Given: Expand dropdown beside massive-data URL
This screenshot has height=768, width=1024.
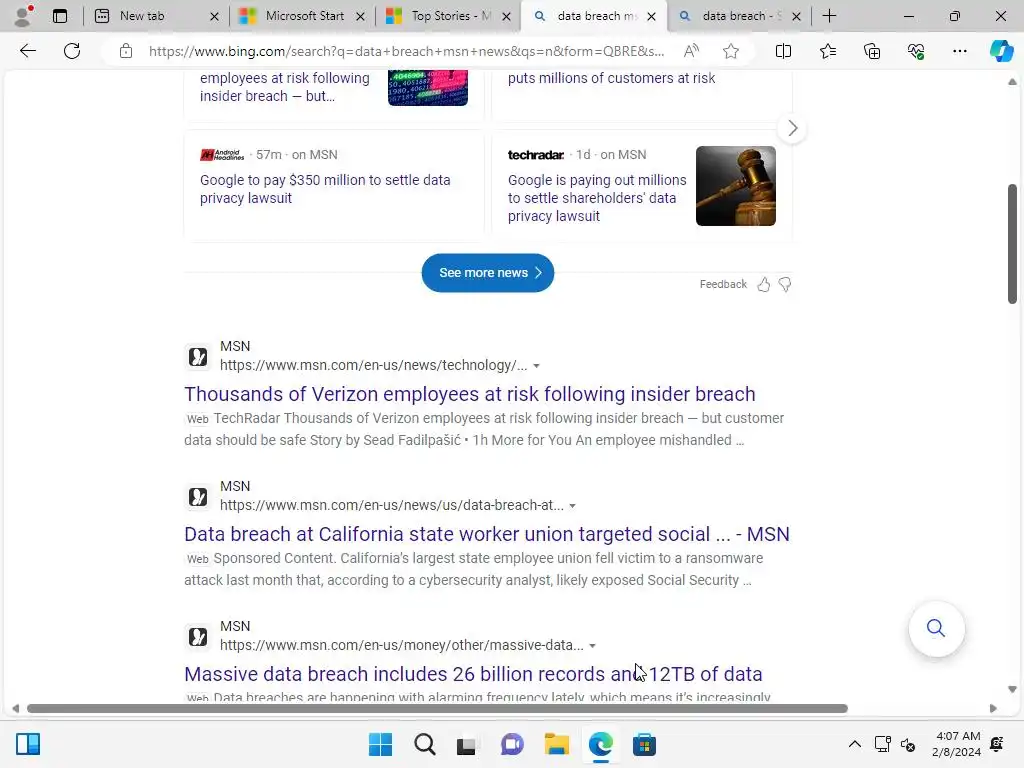Looking at the screenshot, I should coord(592,645).
